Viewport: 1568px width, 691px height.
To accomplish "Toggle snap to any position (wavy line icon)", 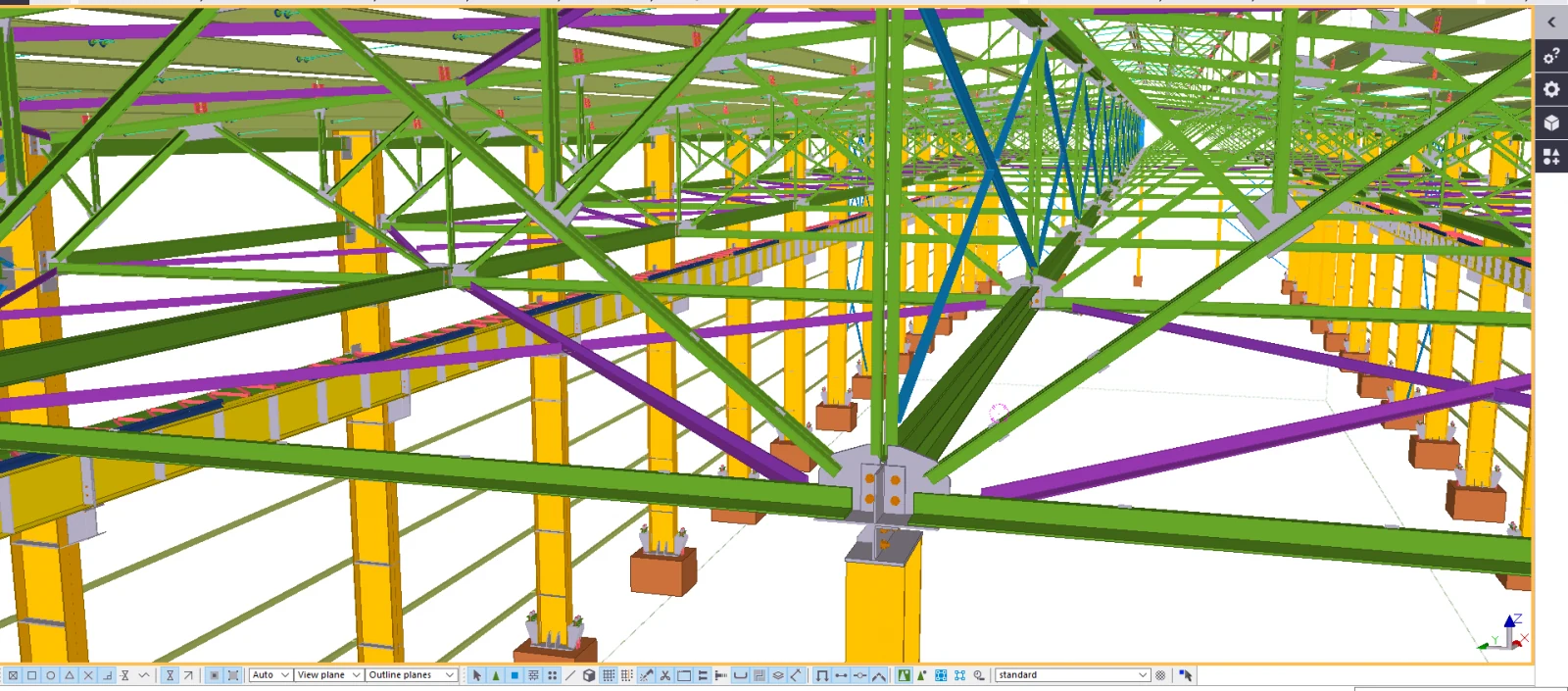I will pos(144,675).
